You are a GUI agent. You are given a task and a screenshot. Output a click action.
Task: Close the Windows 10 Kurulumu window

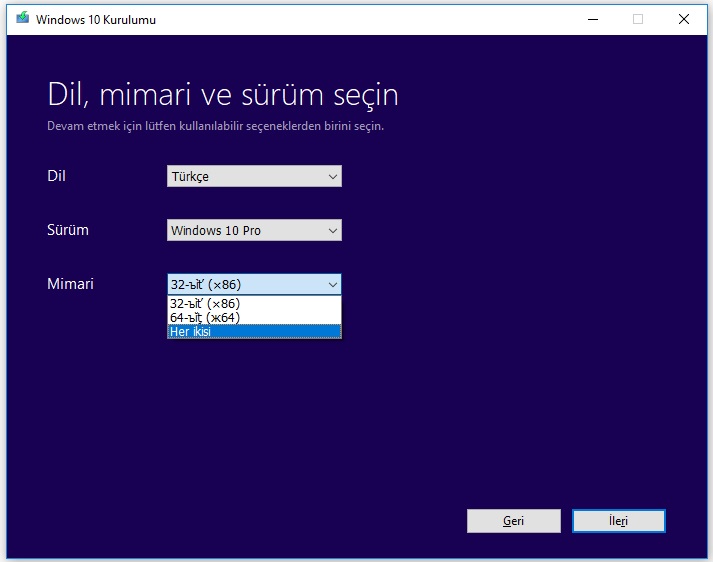pyautogui.click(x=684, y=19)
